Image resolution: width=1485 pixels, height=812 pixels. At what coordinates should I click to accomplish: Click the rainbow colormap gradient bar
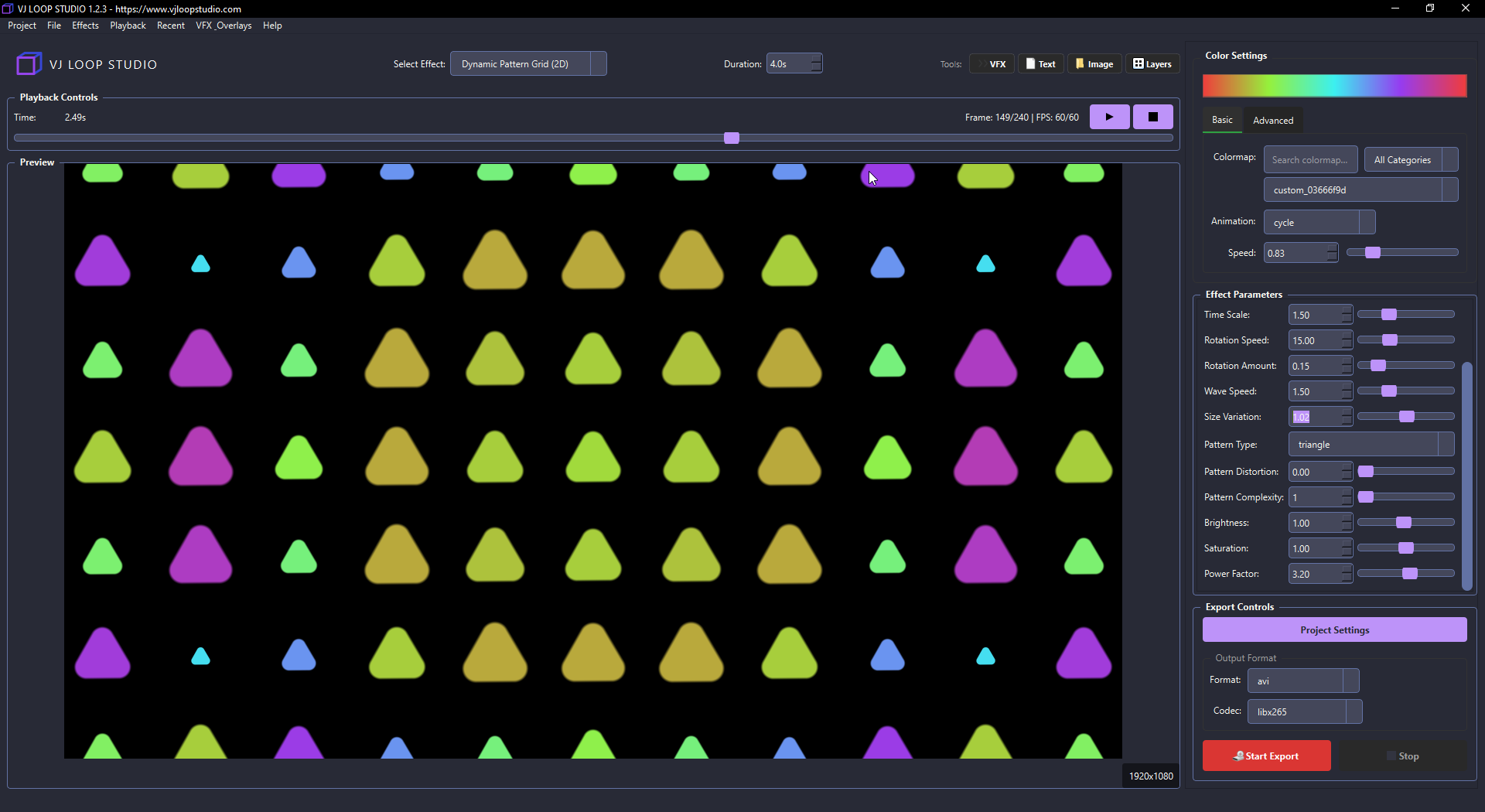[1334, 86]
